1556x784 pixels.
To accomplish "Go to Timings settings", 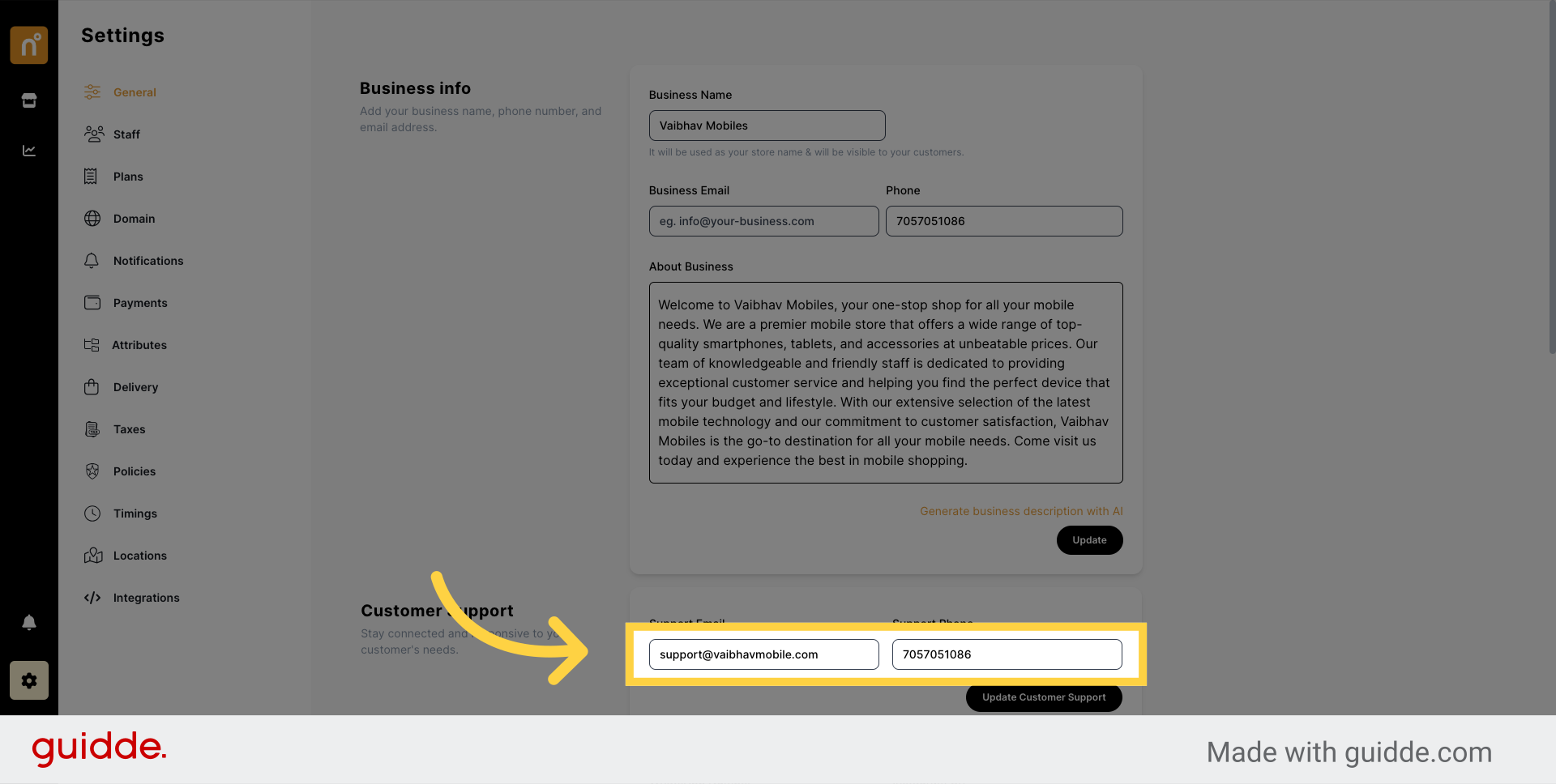I will 135,513.
